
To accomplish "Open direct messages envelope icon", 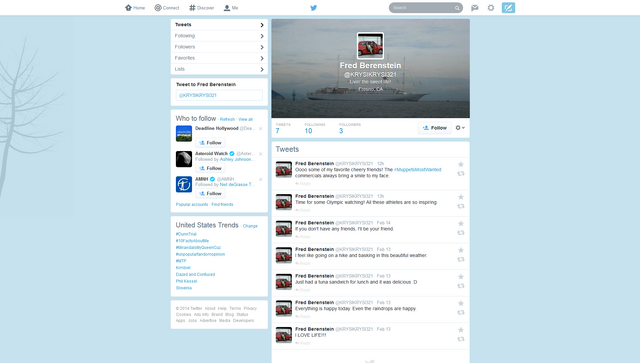I will pos(475,8).
